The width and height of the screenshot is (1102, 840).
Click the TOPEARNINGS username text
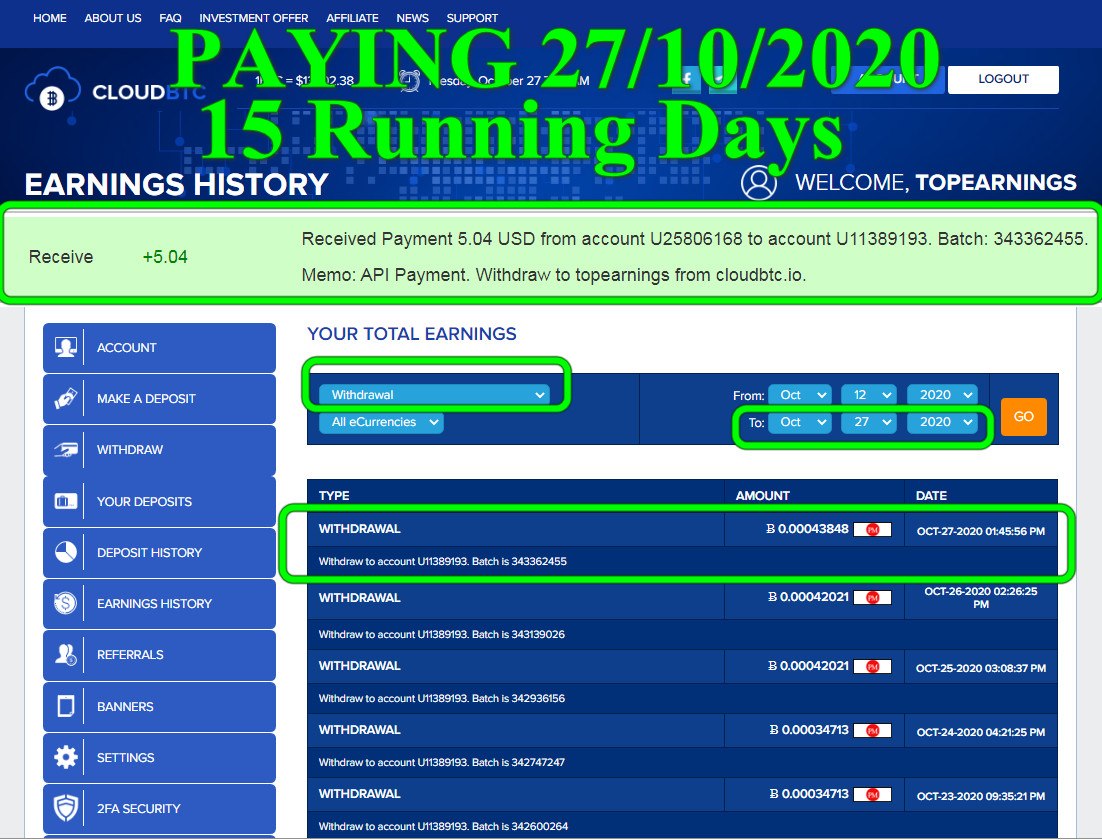[995, 183]
